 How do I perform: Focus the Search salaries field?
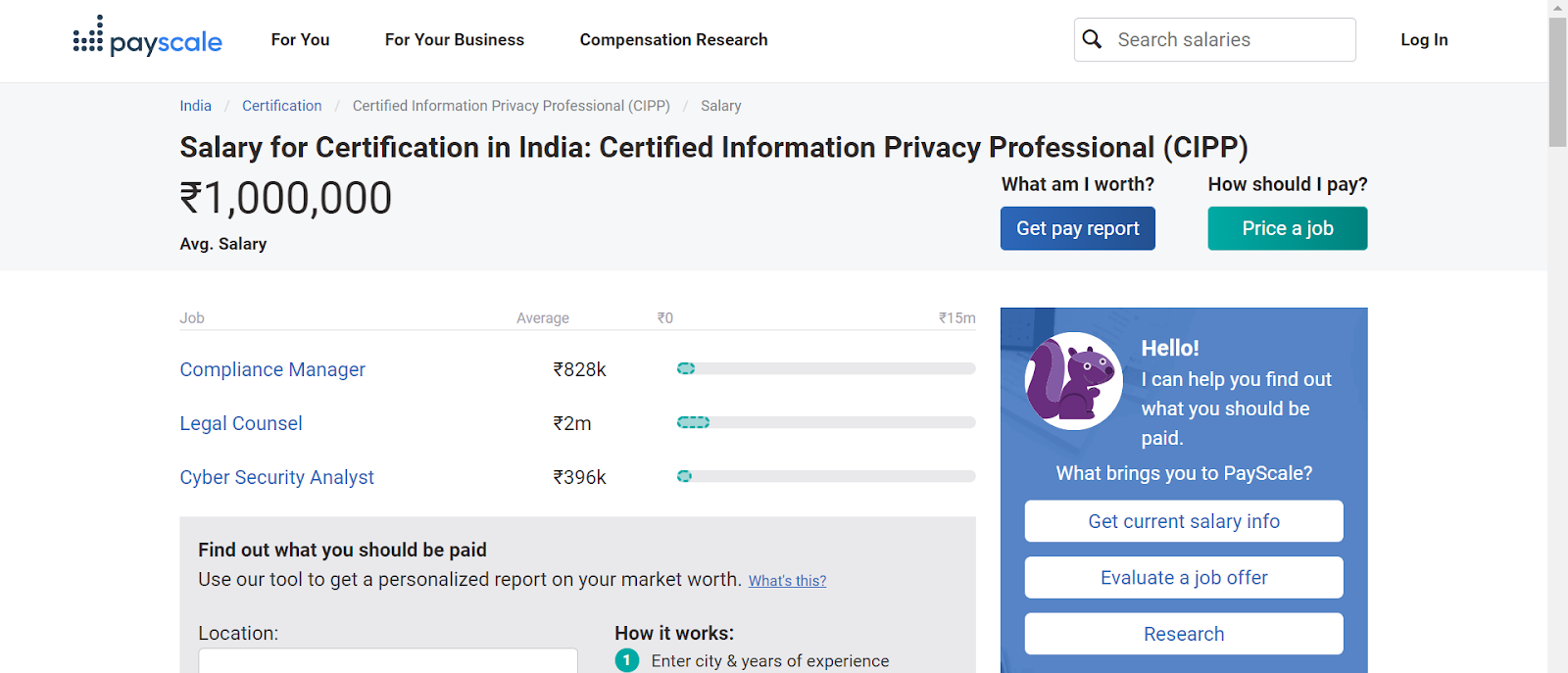pyautogui.click(x=1215, y=39)
